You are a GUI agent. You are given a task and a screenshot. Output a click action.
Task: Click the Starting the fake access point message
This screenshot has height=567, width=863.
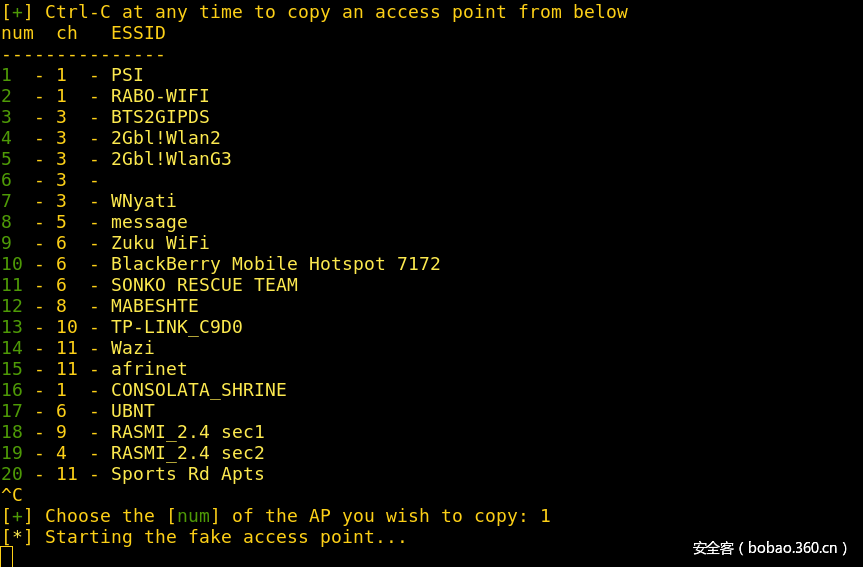pyautogui.click(x=225, y=537)
